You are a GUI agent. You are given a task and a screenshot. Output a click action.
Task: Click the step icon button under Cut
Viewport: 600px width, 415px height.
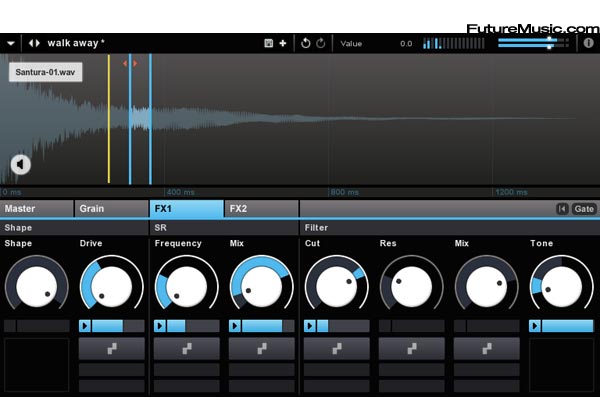pyautogui.click(x=337, y=349)
